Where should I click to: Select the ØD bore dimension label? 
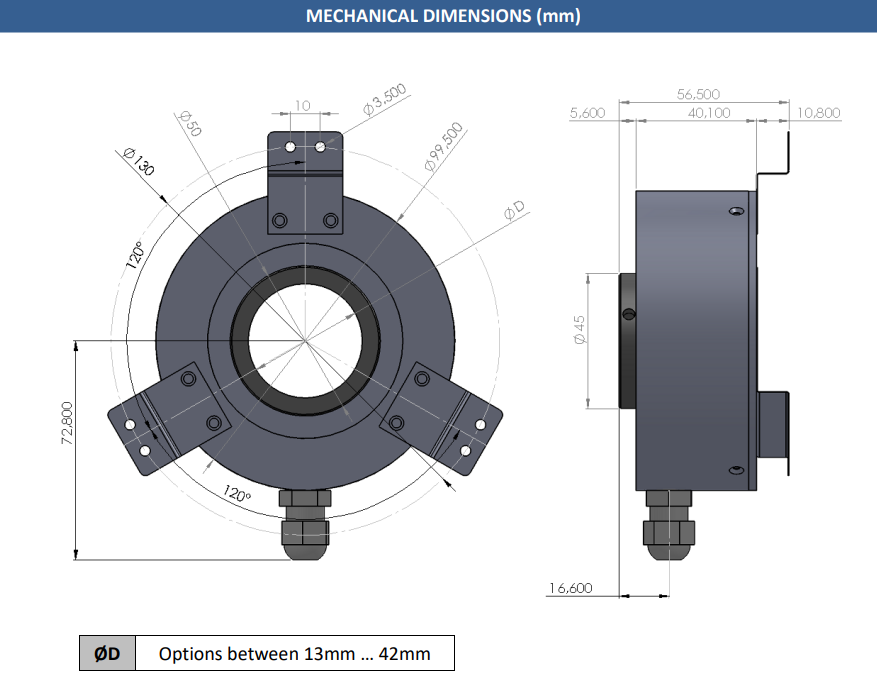tap(514, 209)
